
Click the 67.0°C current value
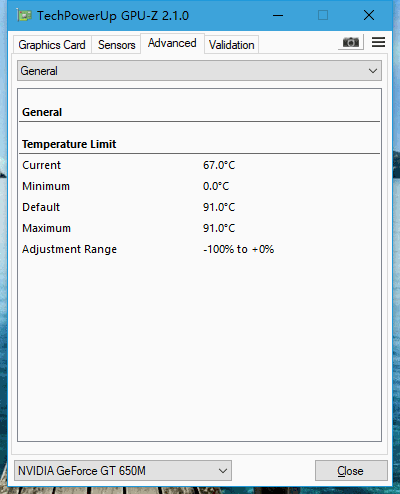(219, 165)
